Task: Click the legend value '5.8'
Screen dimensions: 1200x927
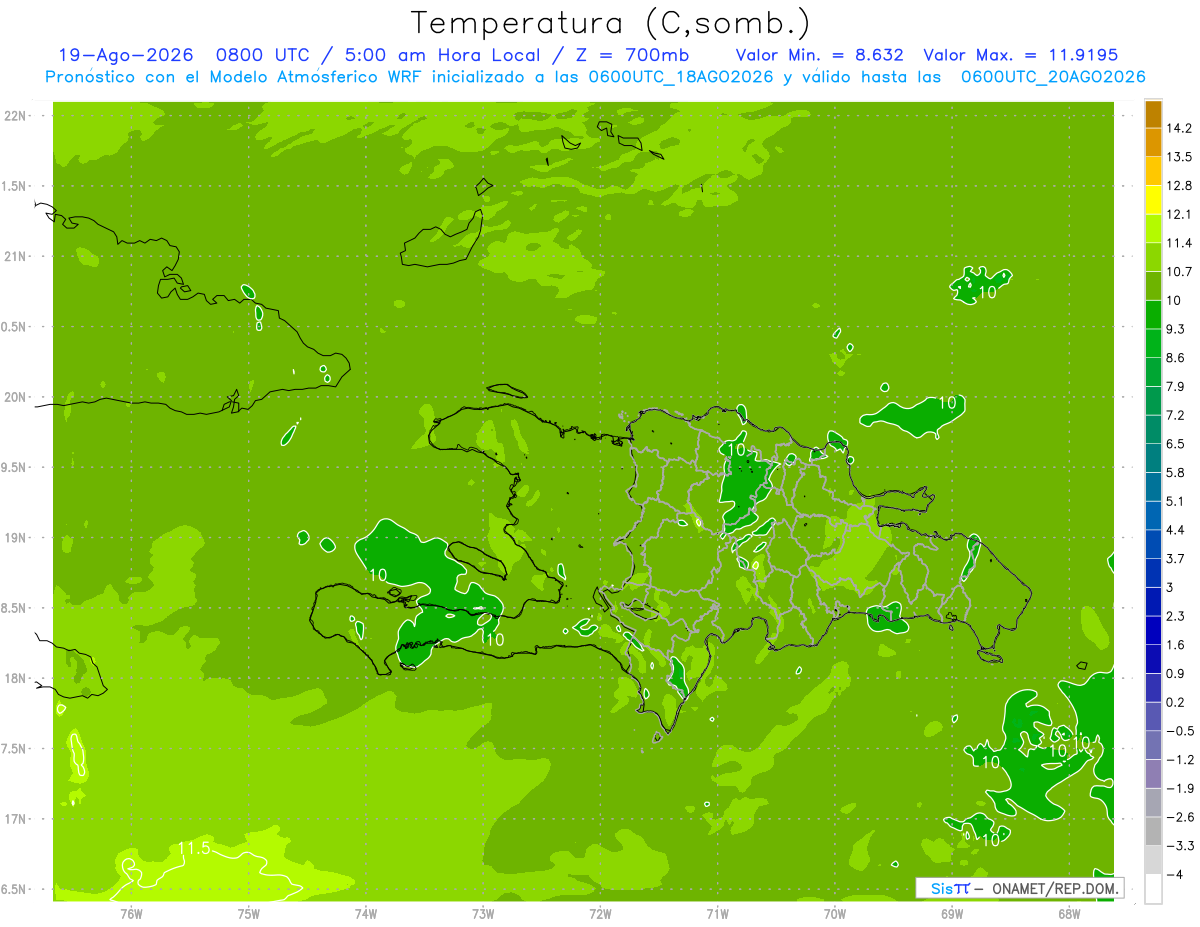Action: click(1177, 472)
